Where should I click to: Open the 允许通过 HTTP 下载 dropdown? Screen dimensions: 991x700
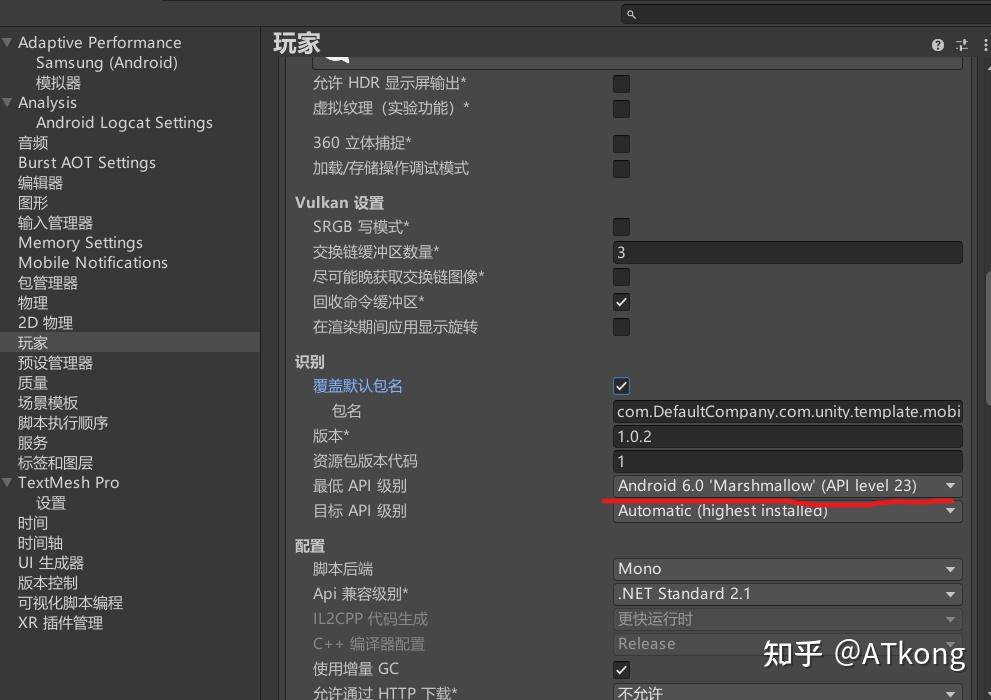pos(787,692)
